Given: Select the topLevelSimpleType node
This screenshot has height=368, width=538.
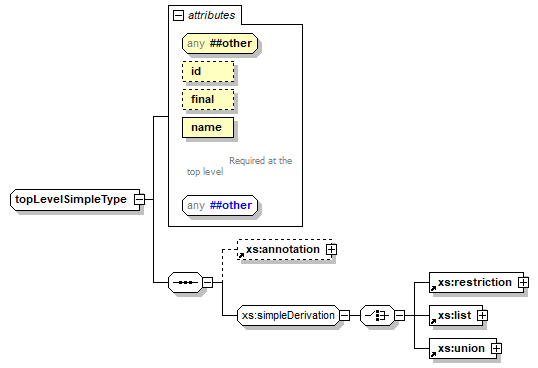Looking at the screenshot, I should (75, 199).
